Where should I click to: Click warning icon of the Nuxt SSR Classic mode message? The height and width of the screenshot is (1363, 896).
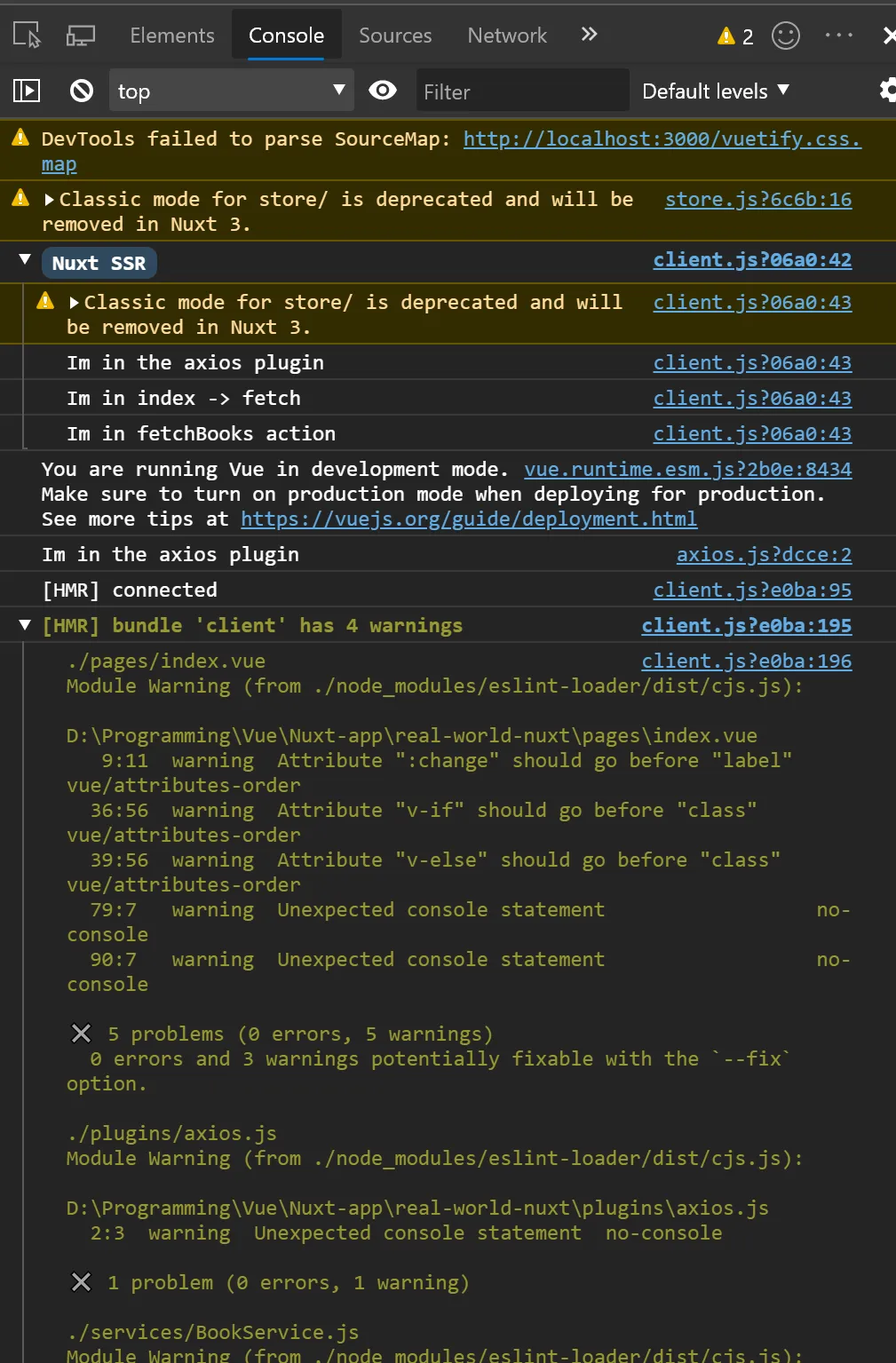[45, 301]
